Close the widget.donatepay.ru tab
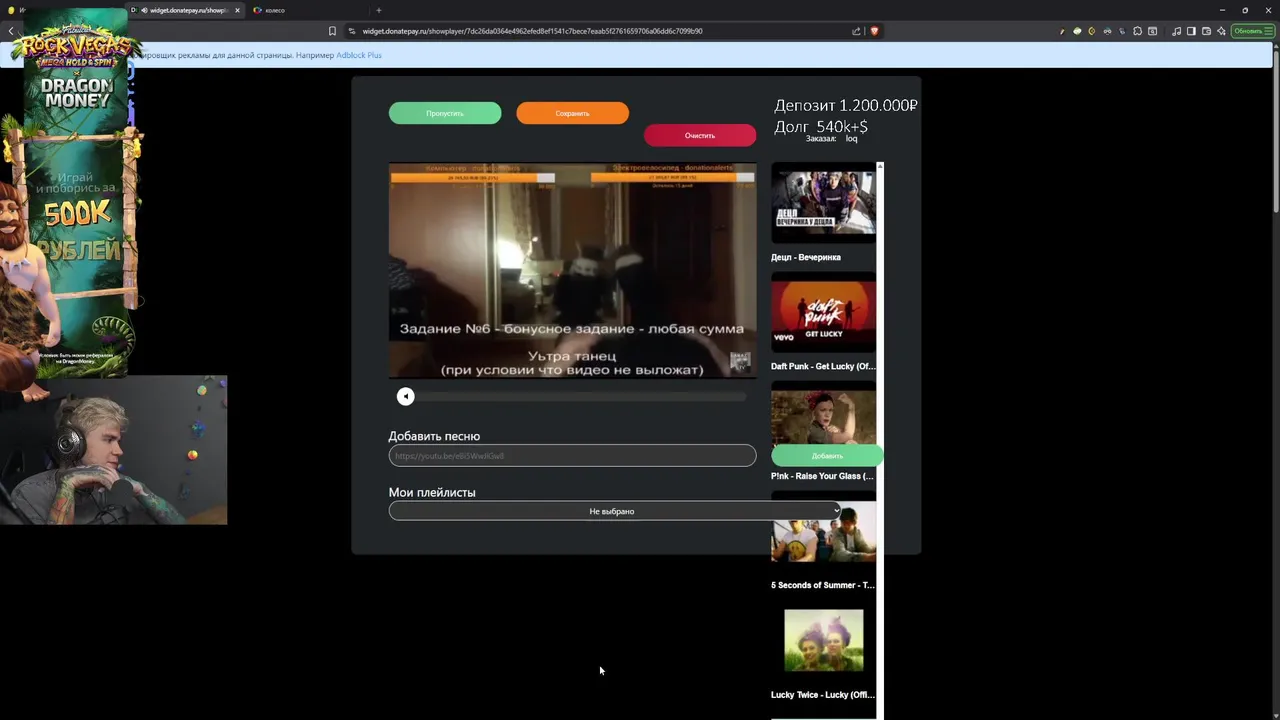The height and width of the screenshot is (720, 1280). click(x=237, y=10)
